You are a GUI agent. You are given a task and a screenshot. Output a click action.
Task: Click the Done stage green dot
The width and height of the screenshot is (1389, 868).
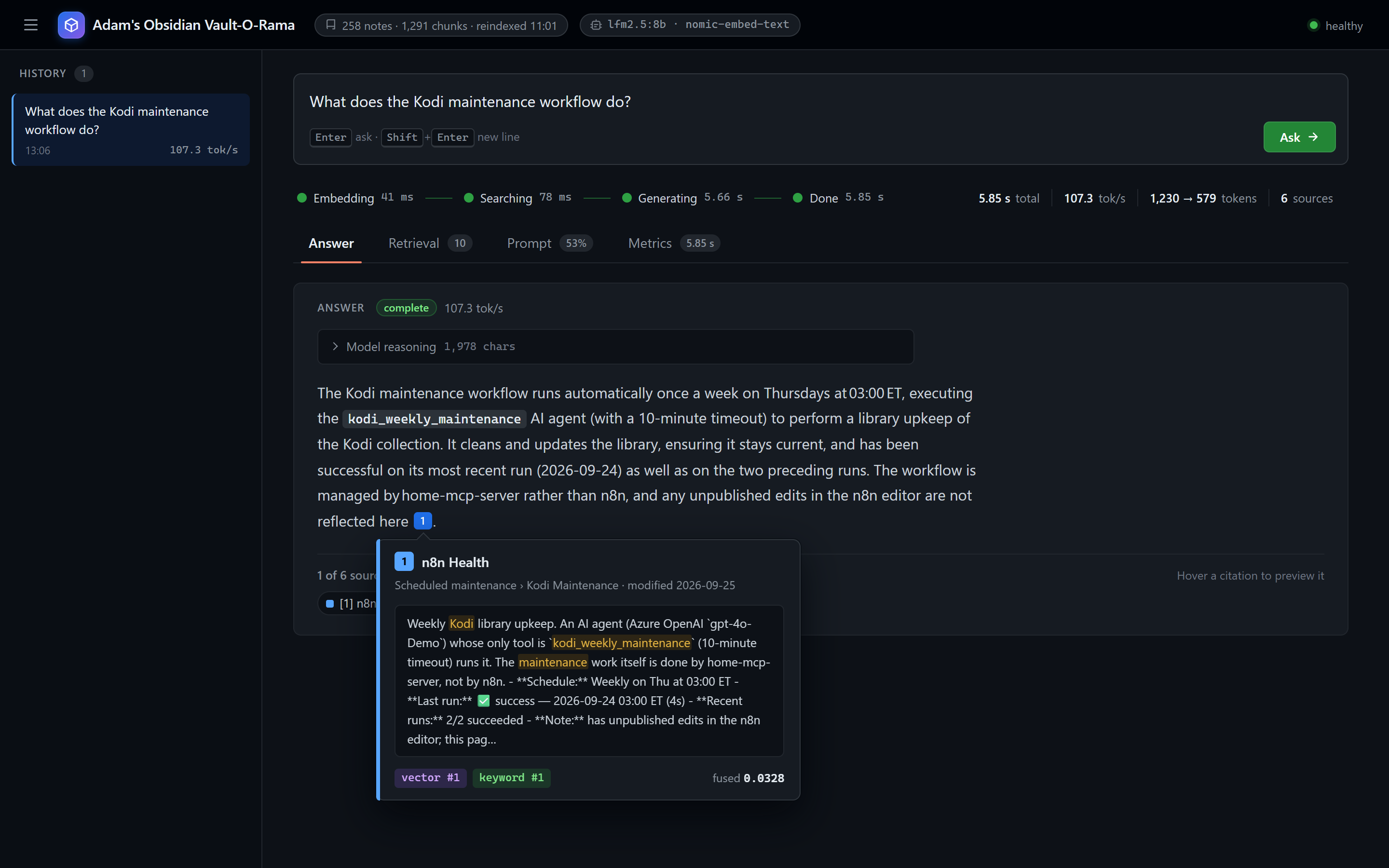coord(797,198)
